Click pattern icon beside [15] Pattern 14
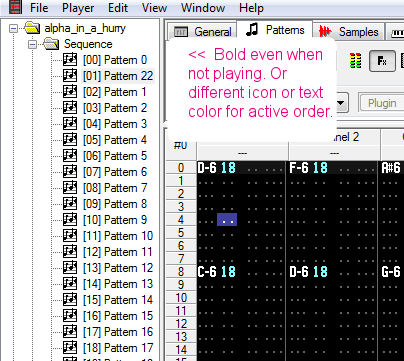Viewport: 404px width, 361px height. (70, 299)
